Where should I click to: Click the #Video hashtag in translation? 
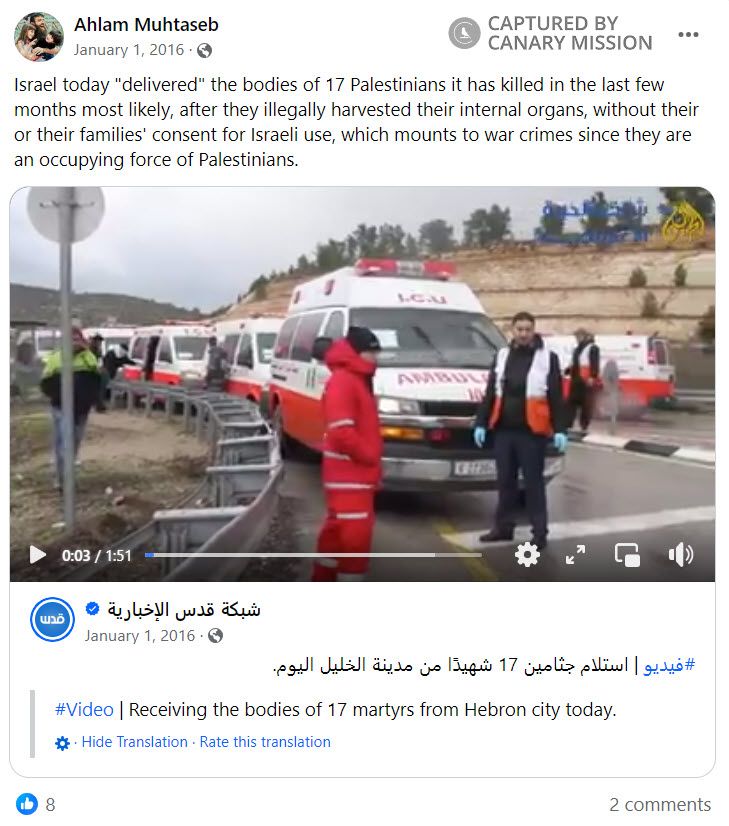tap(84, 710)
